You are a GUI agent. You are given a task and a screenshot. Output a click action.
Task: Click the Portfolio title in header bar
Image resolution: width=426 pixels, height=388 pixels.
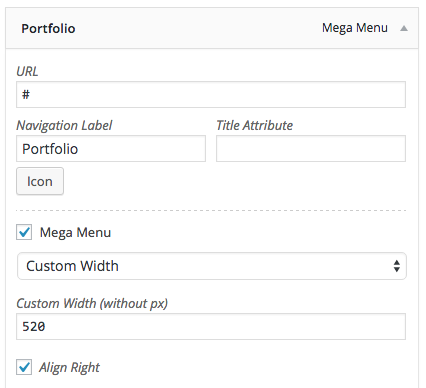[x=48, y=29]
